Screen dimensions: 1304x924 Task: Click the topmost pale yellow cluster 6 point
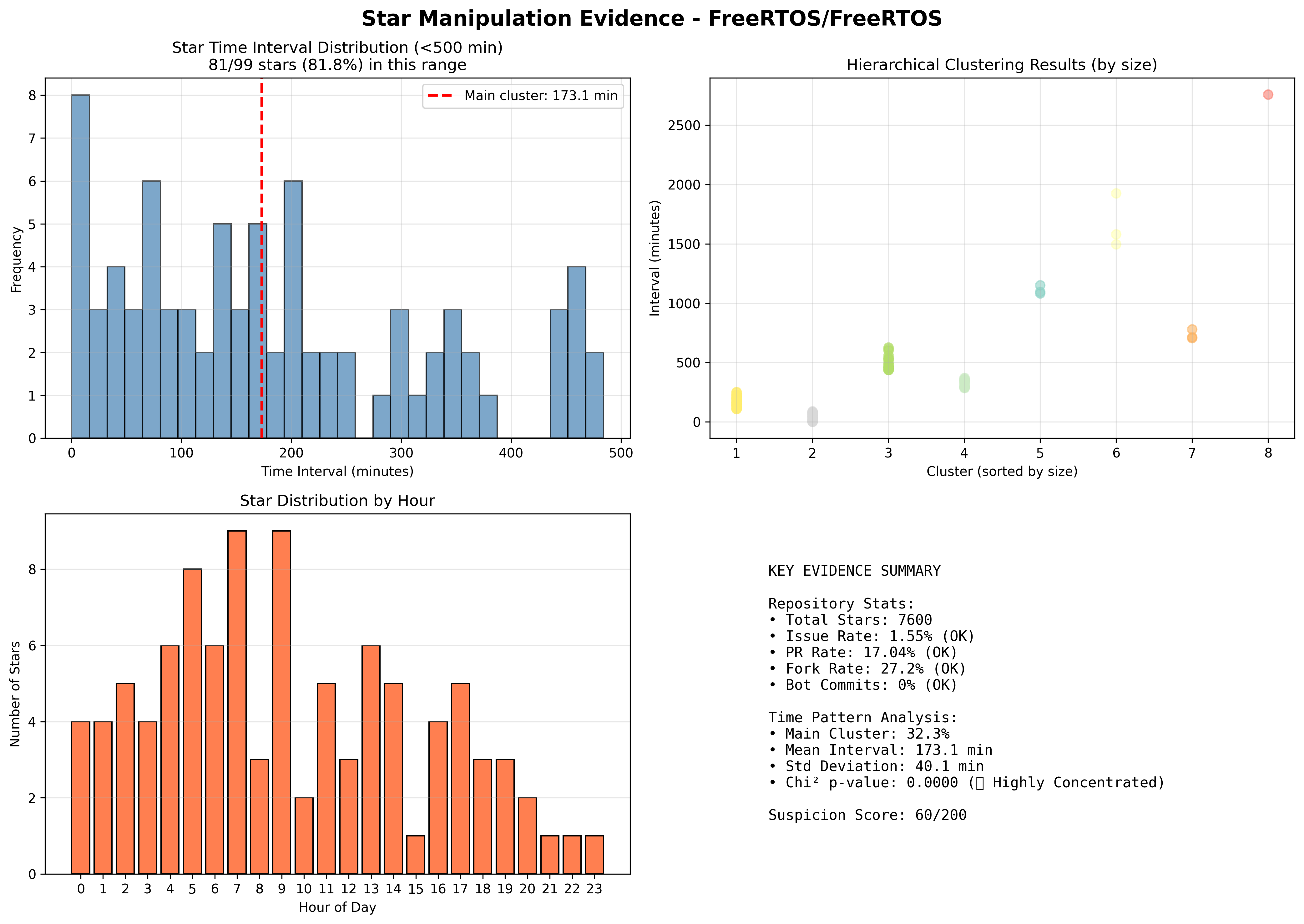pyautogui.click(x=1116, y=194)
